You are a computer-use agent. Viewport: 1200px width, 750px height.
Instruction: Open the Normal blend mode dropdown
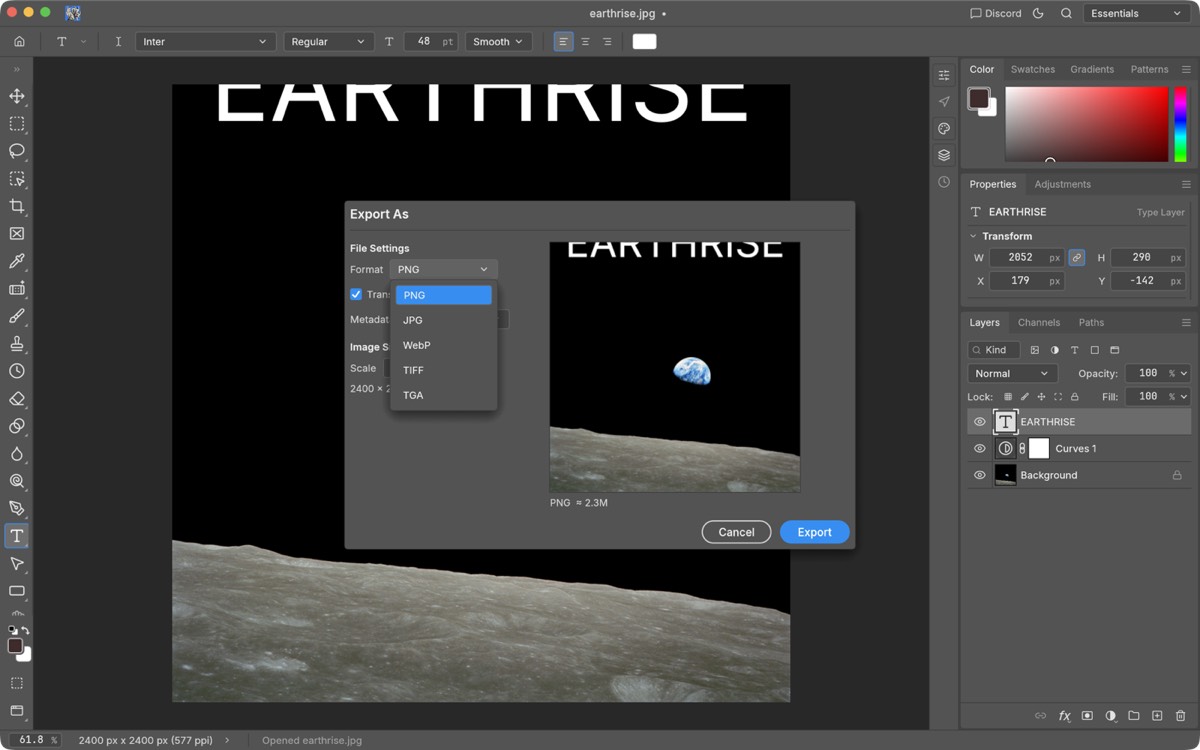1012,373
